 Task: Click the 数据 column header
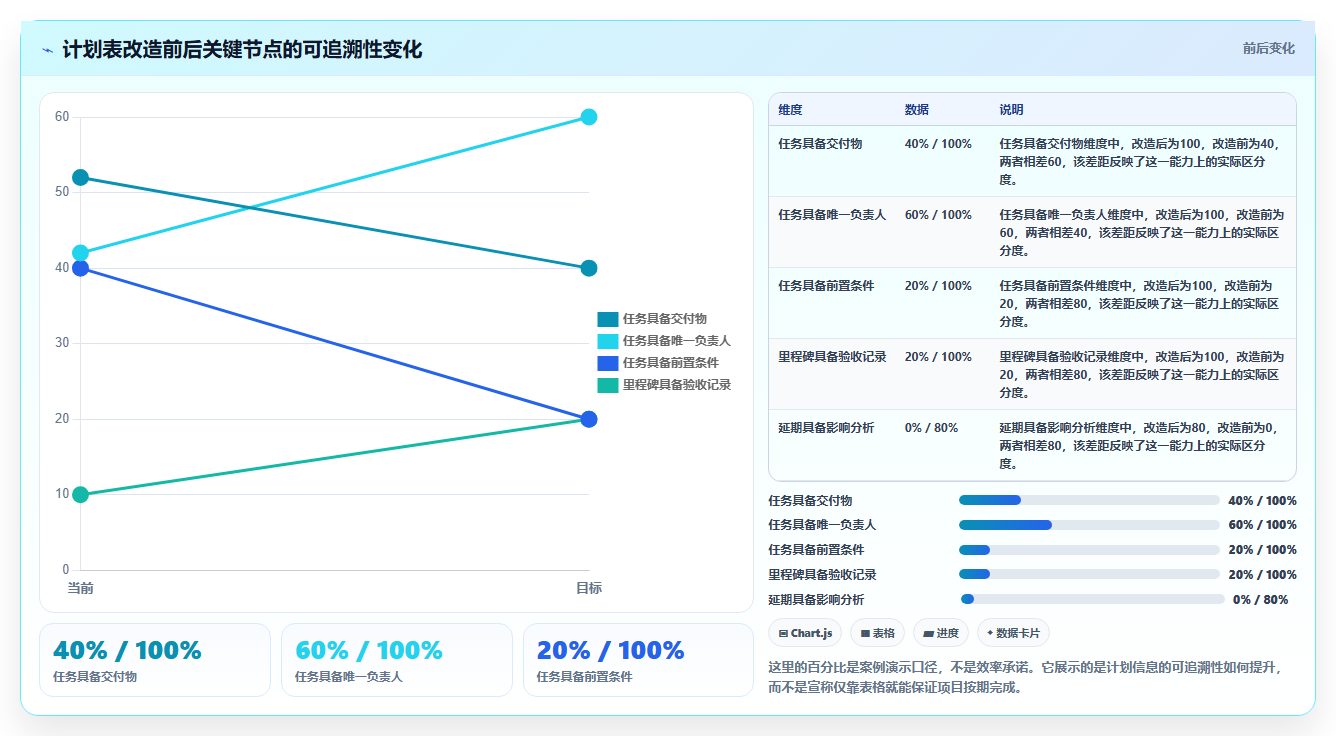click(917, 110)
